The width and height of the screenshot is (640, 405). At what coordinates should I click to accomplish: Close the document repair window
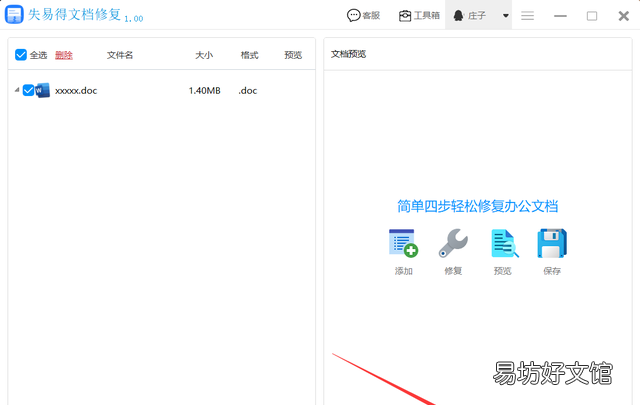pyautogui.click(x=624, y=16)
